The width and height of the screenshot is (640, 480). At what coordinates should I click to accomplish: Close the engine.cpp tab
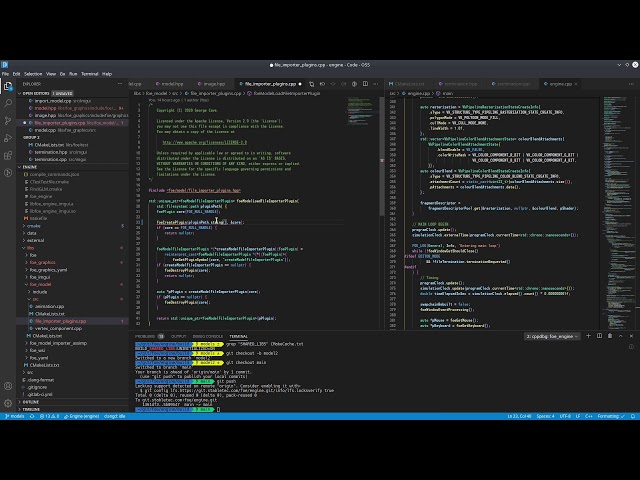(576, 84)
